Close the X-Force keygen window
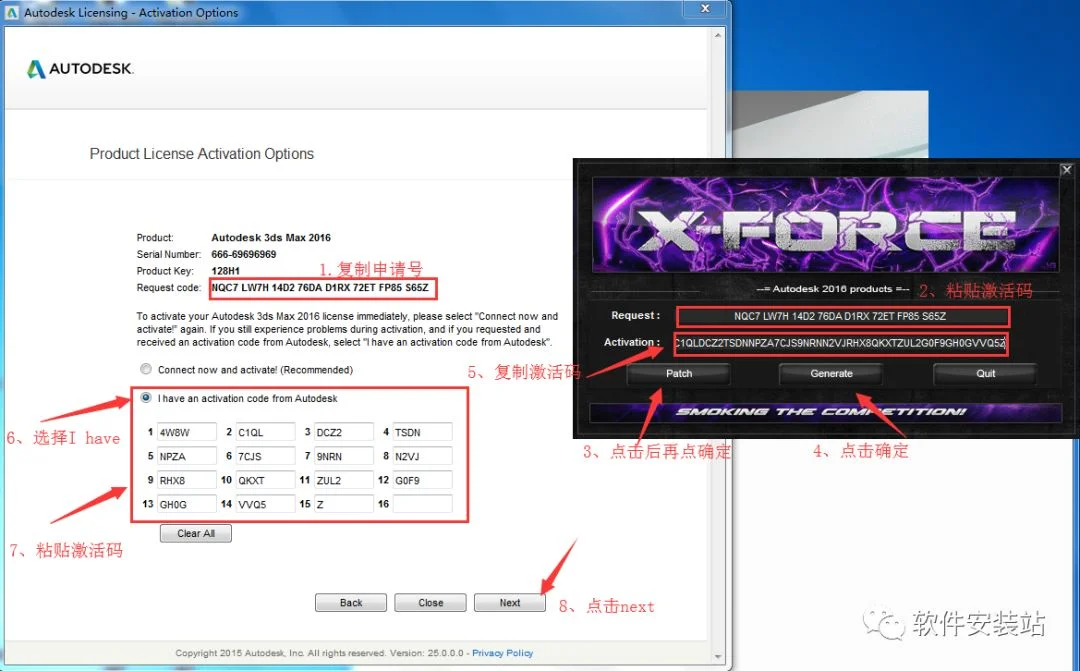Viewport: 1080px width, 671px height. coord(1066,169)
